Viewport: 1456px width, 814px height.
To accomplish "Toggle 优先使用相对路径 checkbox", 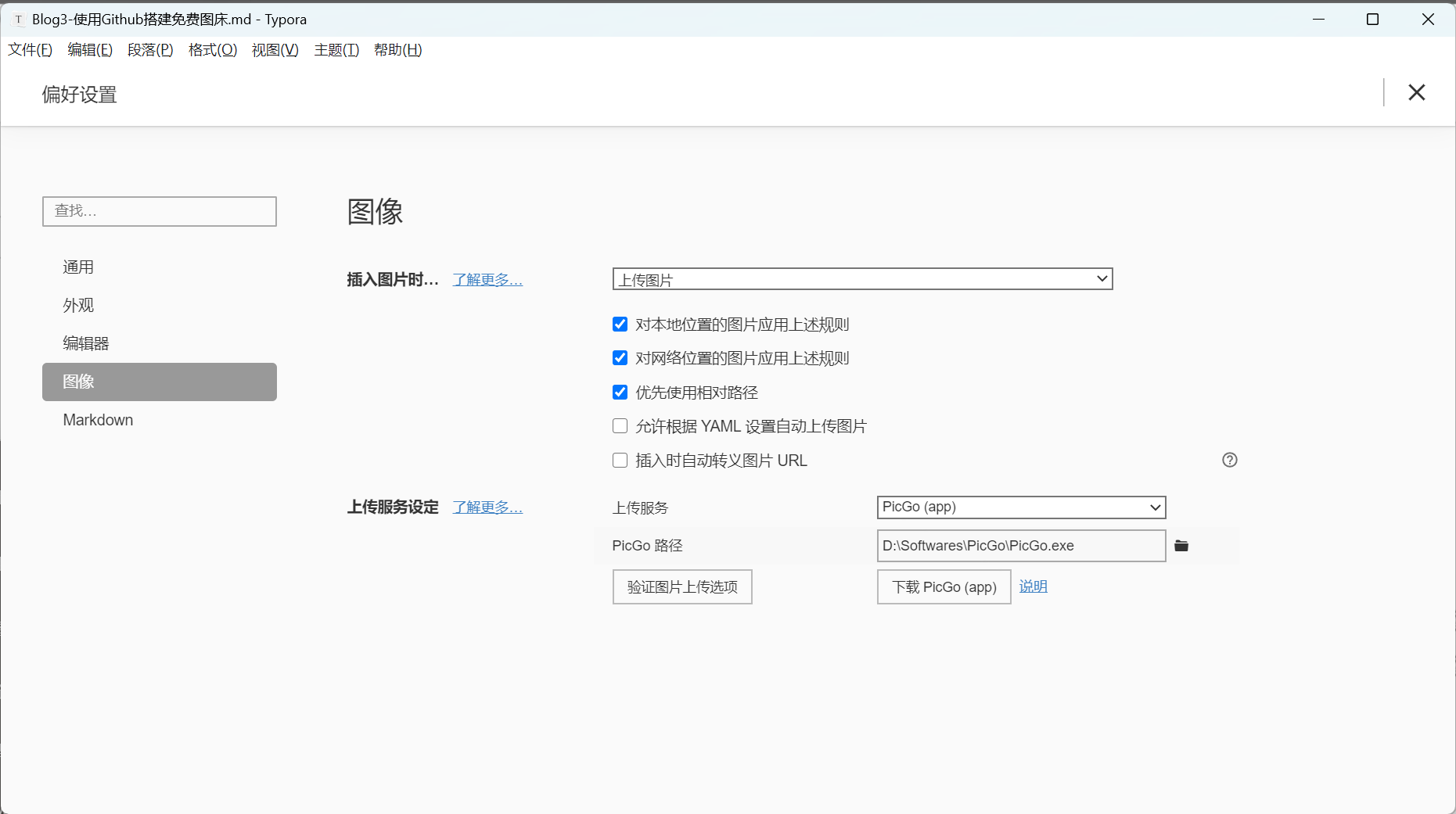I will tap(620, 392).
